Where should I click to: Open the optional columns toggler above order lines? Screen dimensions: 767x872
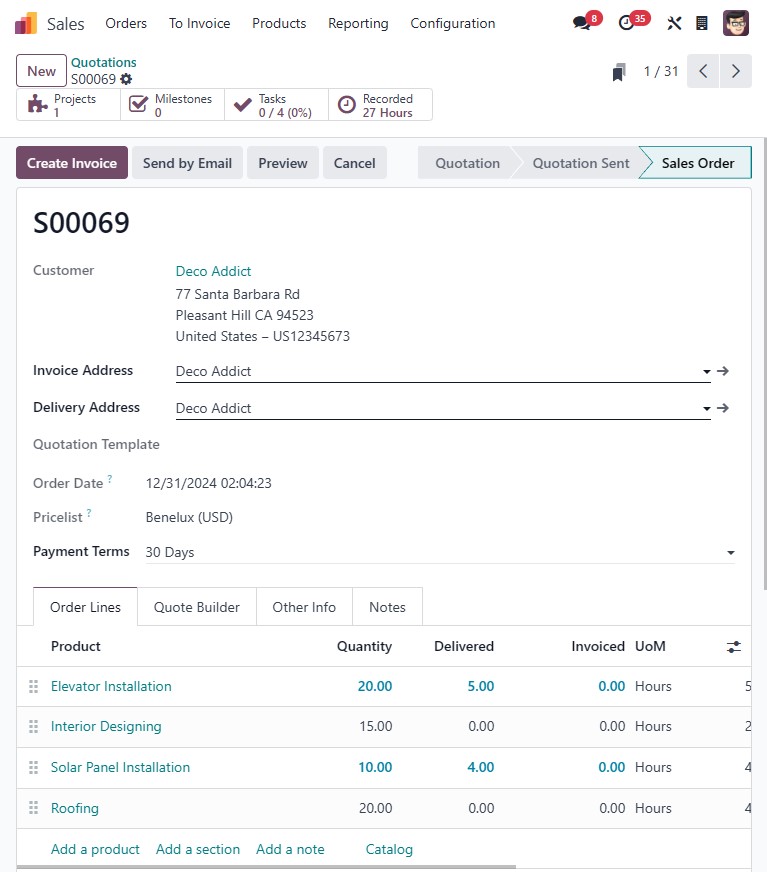734,646
